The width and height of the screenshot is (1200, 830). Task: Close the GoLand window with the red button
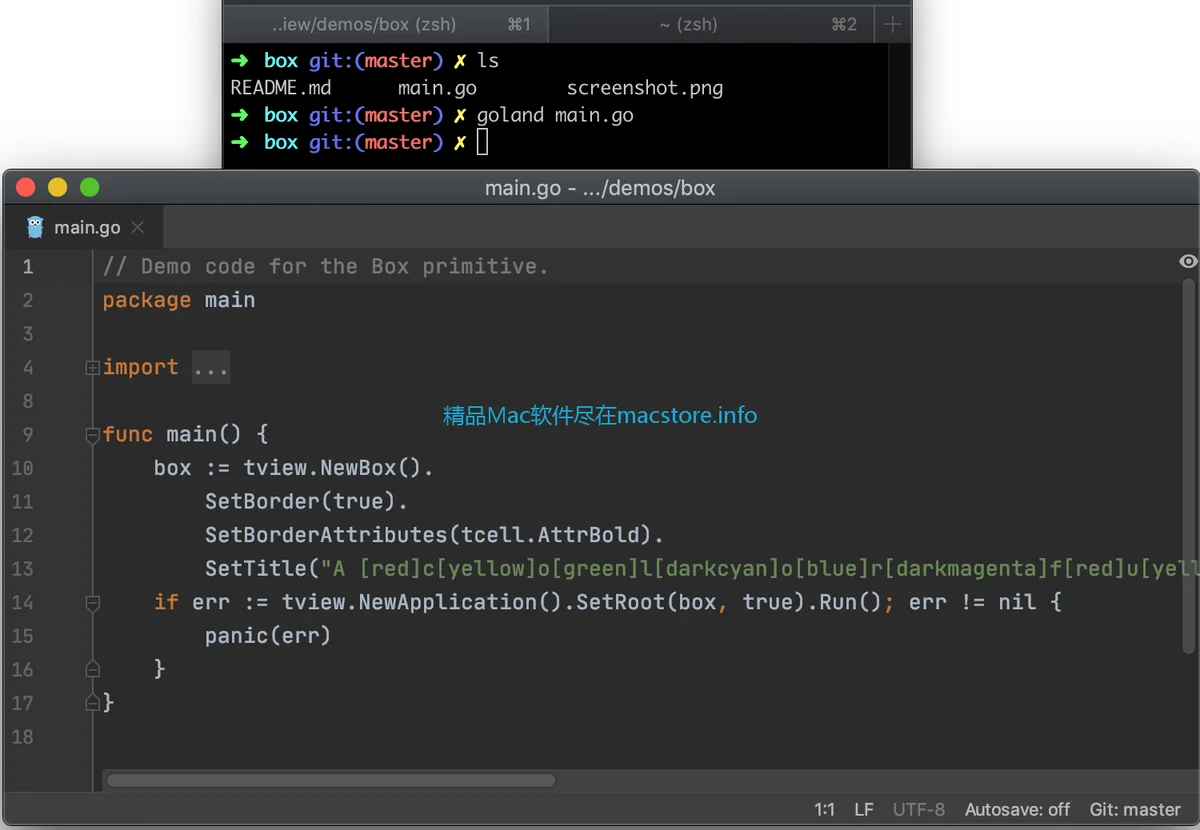tap(26, 187)
